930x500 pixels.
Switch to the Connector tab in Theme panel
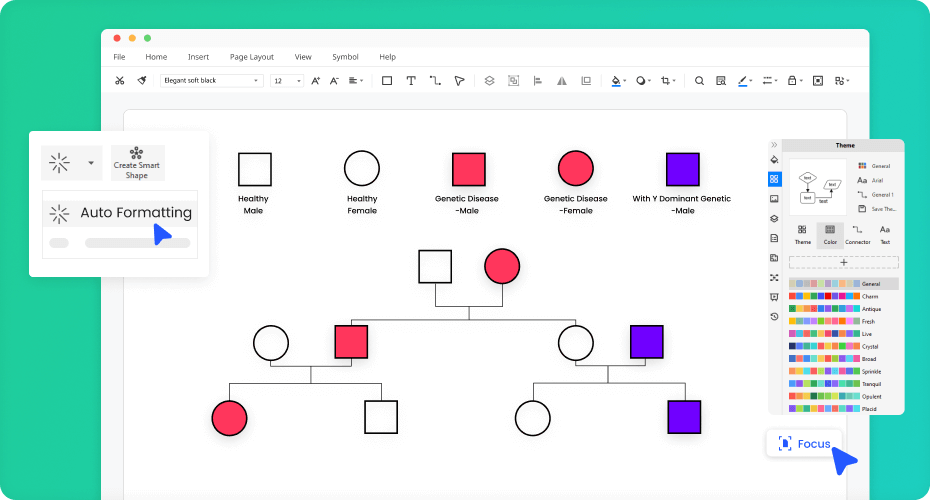[x=858, y=235]
